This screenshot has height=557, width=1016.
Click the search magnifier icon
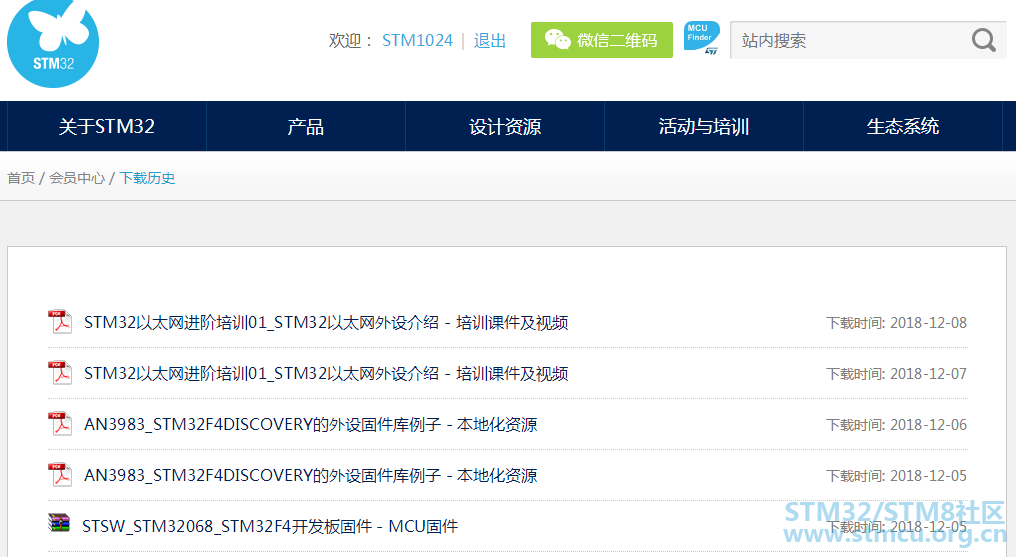click(984, 40)
